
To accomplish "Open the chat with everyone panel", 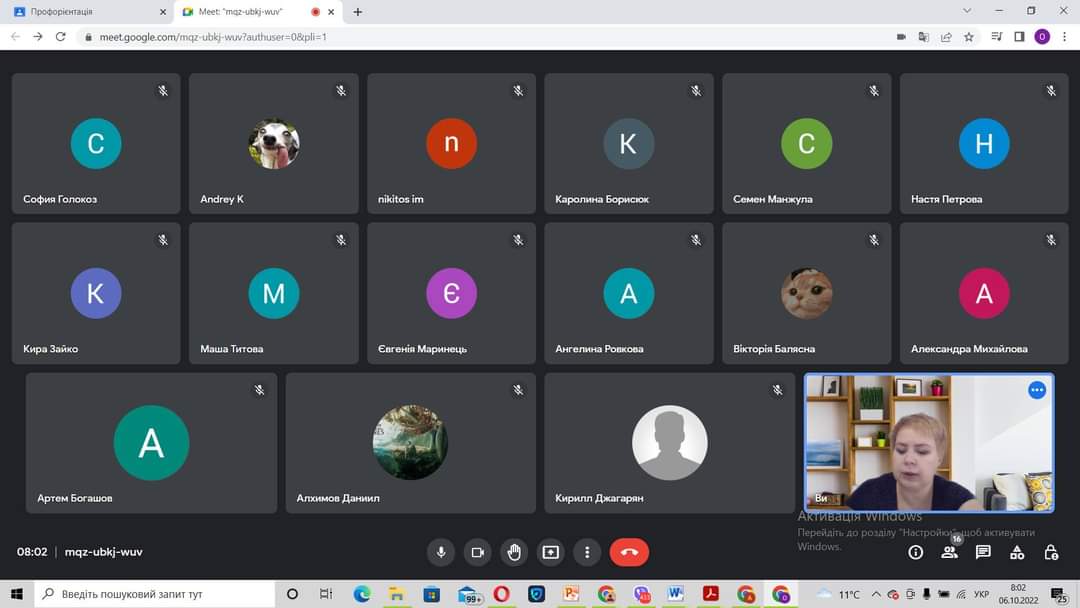I will [983, 552].
